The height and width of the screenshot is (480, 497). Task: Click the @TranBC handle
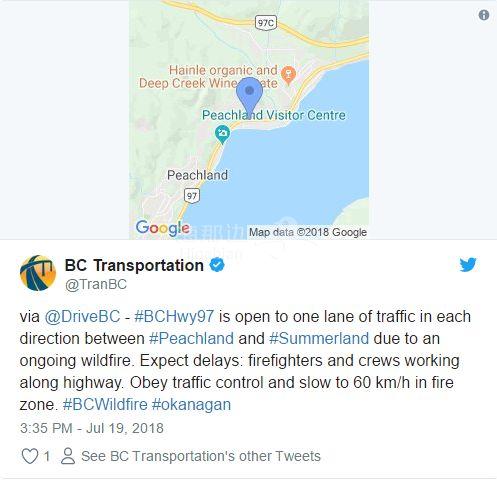point(96,285)
